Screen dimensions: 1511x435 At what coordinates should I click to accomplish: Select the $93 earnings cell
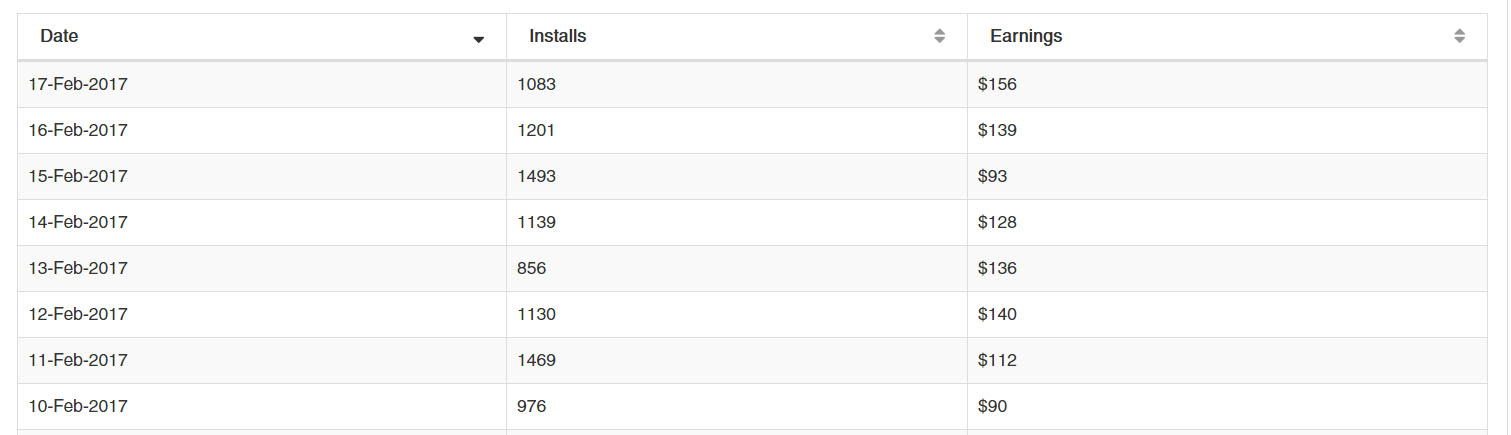coord(1229,177)
